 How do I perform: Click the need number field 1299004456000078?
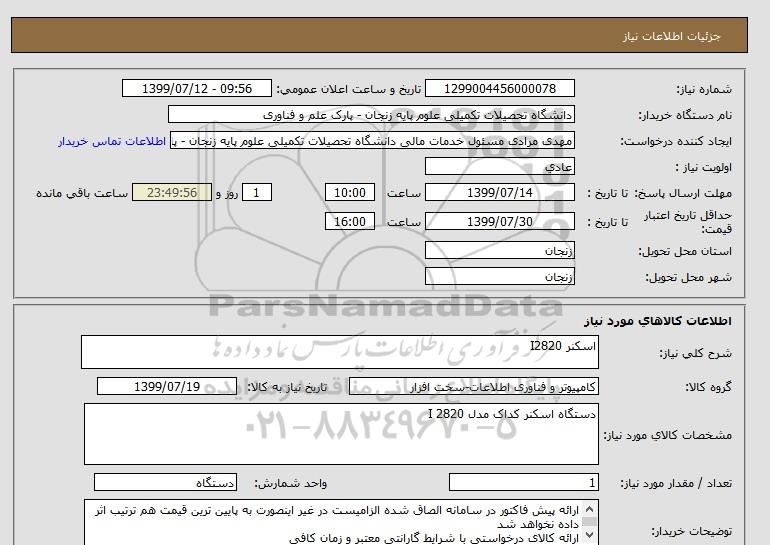(499, 88)
